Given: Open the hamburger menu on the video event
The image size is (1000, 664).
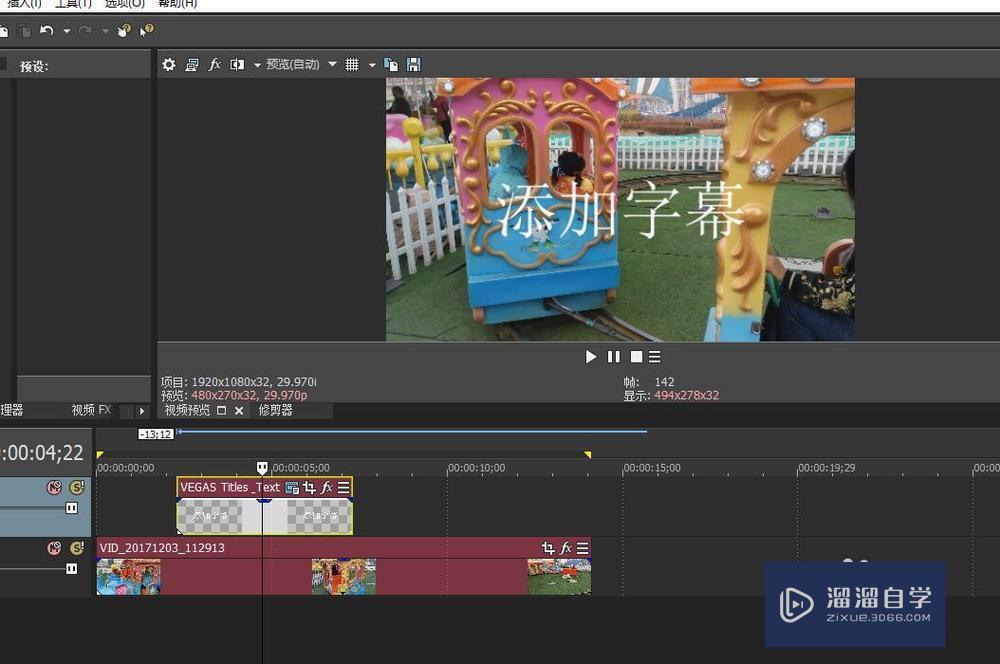Looking at the screenshot, I should (581, 547).
